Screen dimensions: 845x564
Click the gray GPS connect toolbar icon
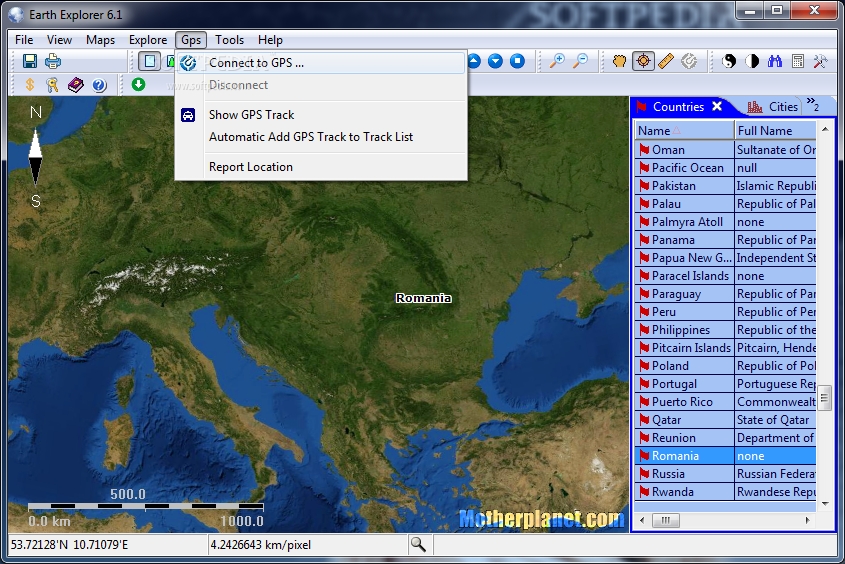click(689, 61)
